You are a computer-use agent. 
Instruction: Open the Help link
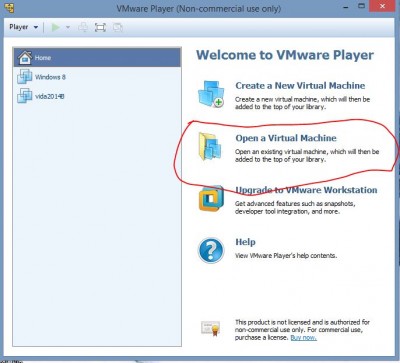click(245, 242)
